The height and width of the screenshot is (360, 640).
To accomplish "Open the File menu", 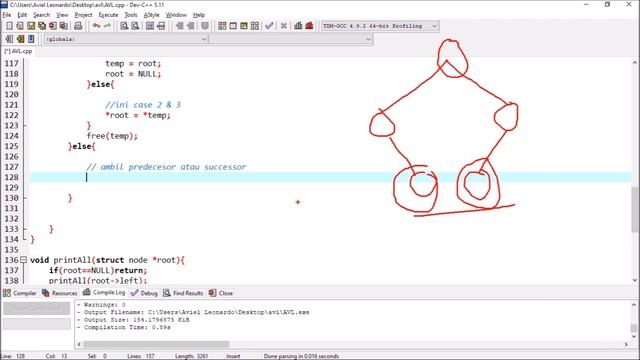I will coord(7,15).
